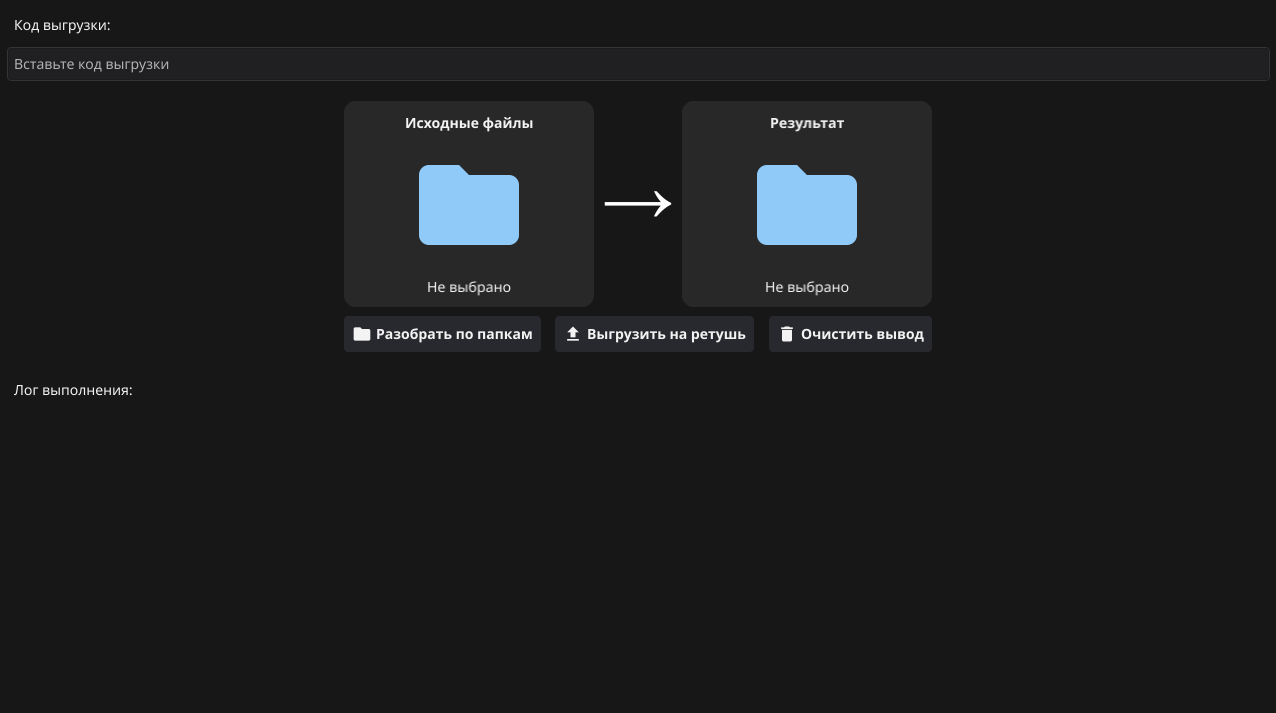Click the Исходные файлы blue folder icon

tap(468, 205)
